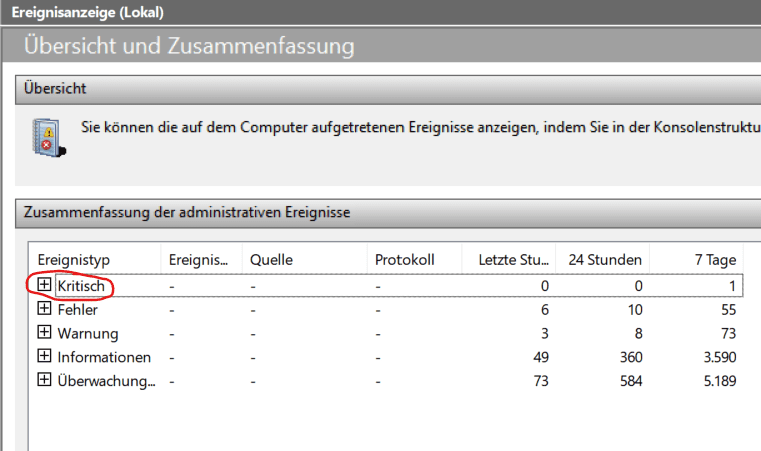This screenshot has width=761, height=451.
Task: Expand the Kritisch event type row
Action: pyautogui.click(x=44, y=285)
